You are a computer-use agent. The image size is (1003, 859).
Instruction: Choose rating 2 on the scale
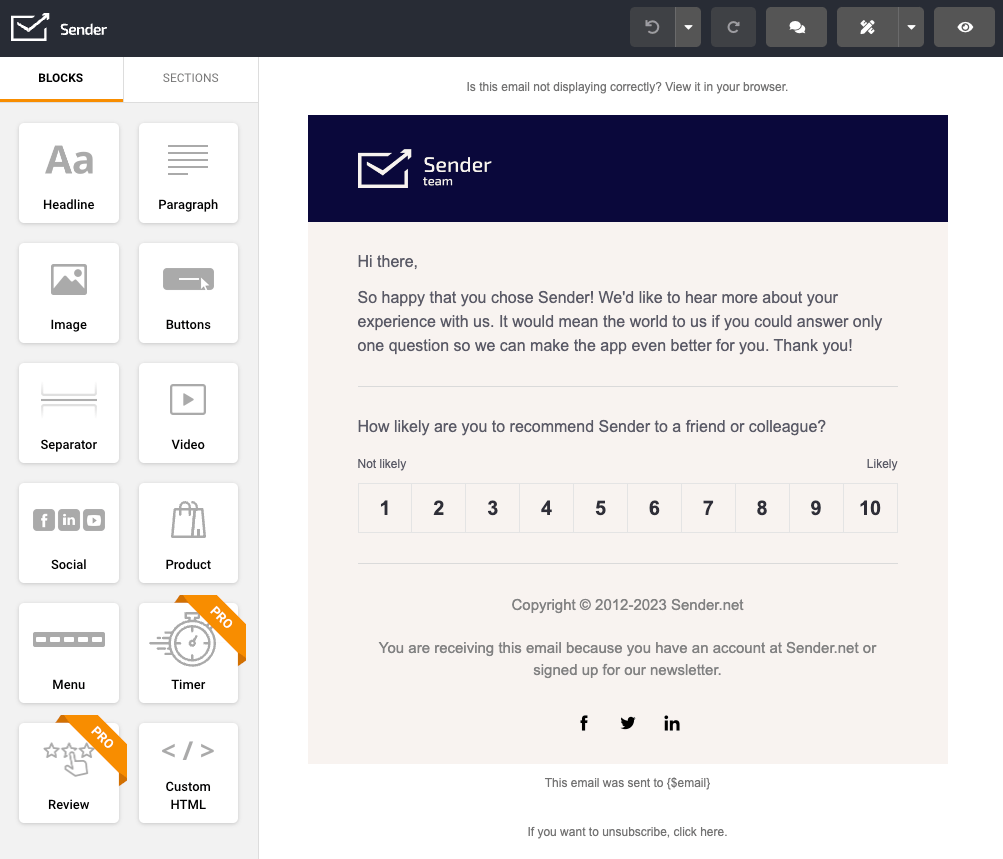(x=438, y=508)
